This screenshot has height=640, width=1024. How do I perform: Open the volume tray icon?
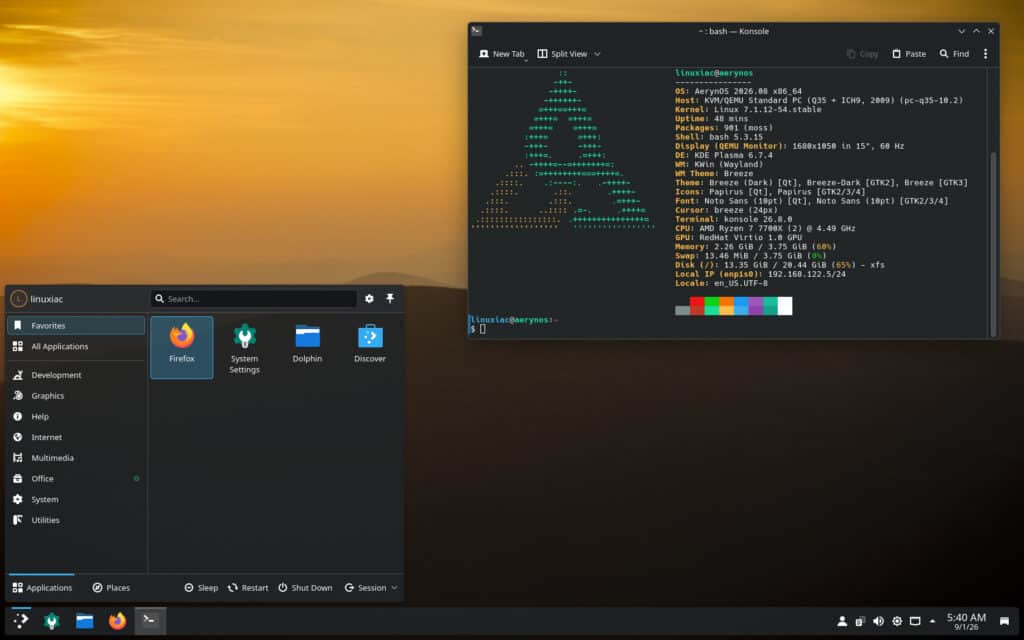[878, 621]
